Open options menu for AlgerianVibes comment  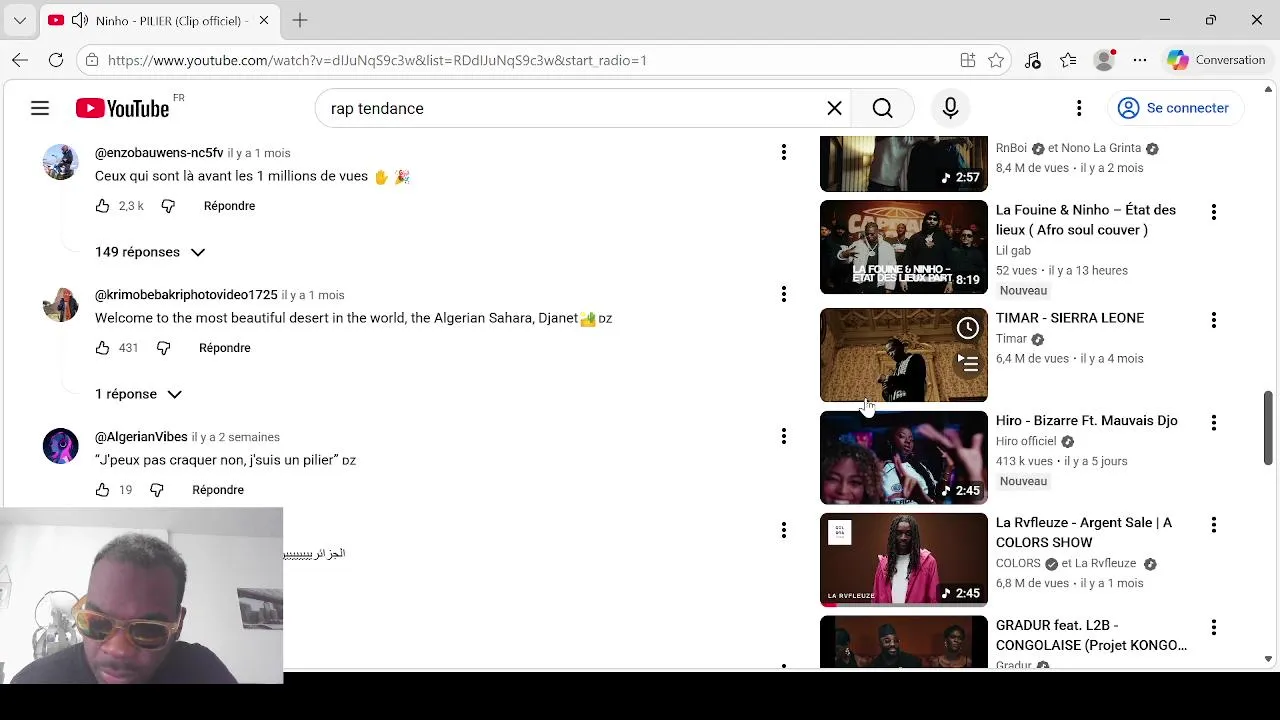pos(784,436)
